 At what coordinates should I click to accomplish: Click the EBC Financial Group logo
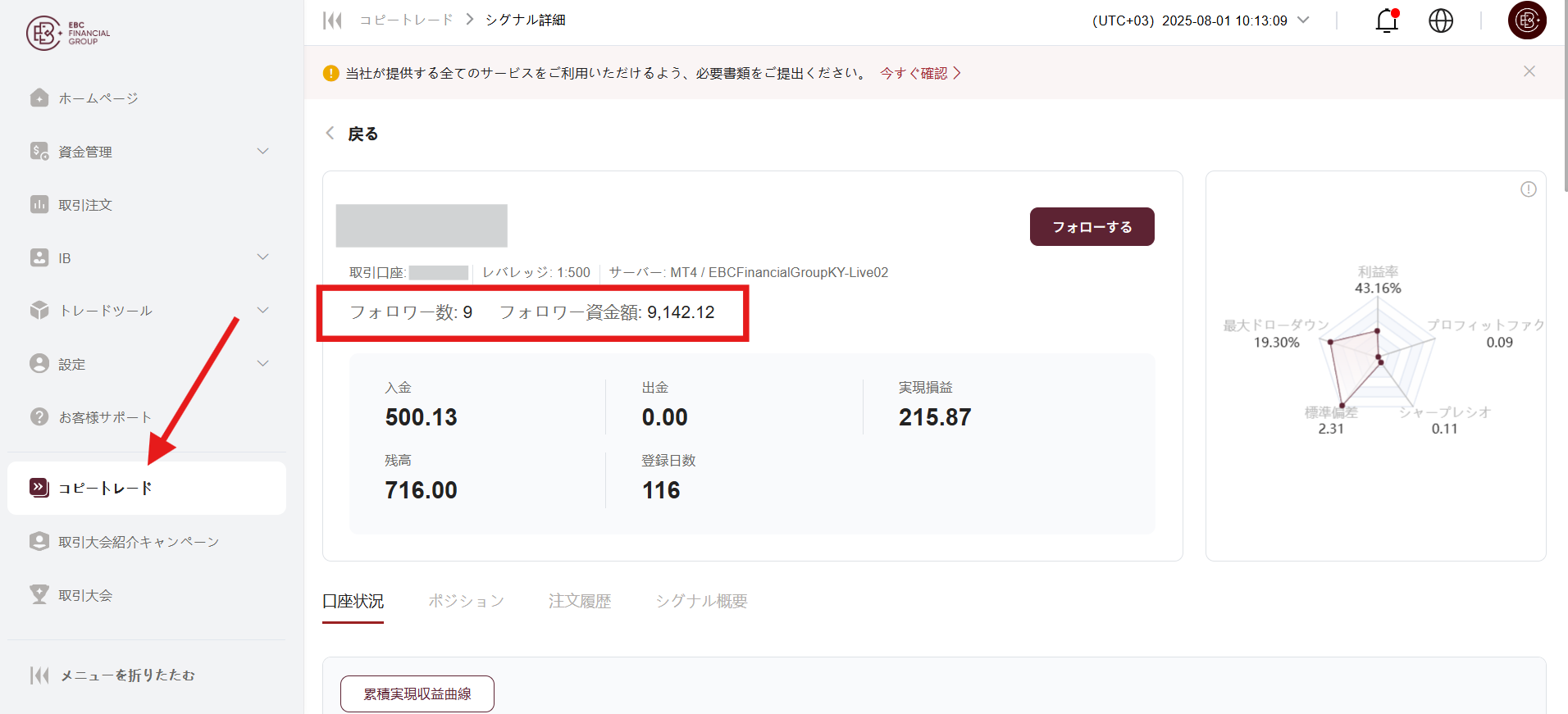click(68, 33)
